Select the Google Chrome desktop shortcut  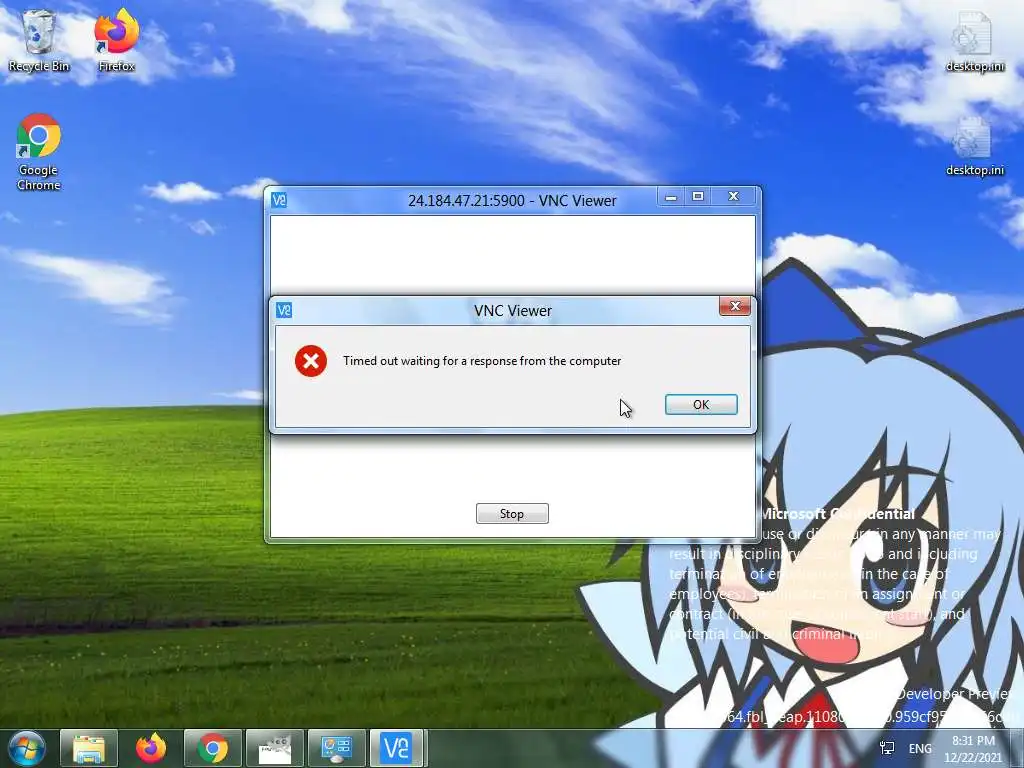pos(39,152)
